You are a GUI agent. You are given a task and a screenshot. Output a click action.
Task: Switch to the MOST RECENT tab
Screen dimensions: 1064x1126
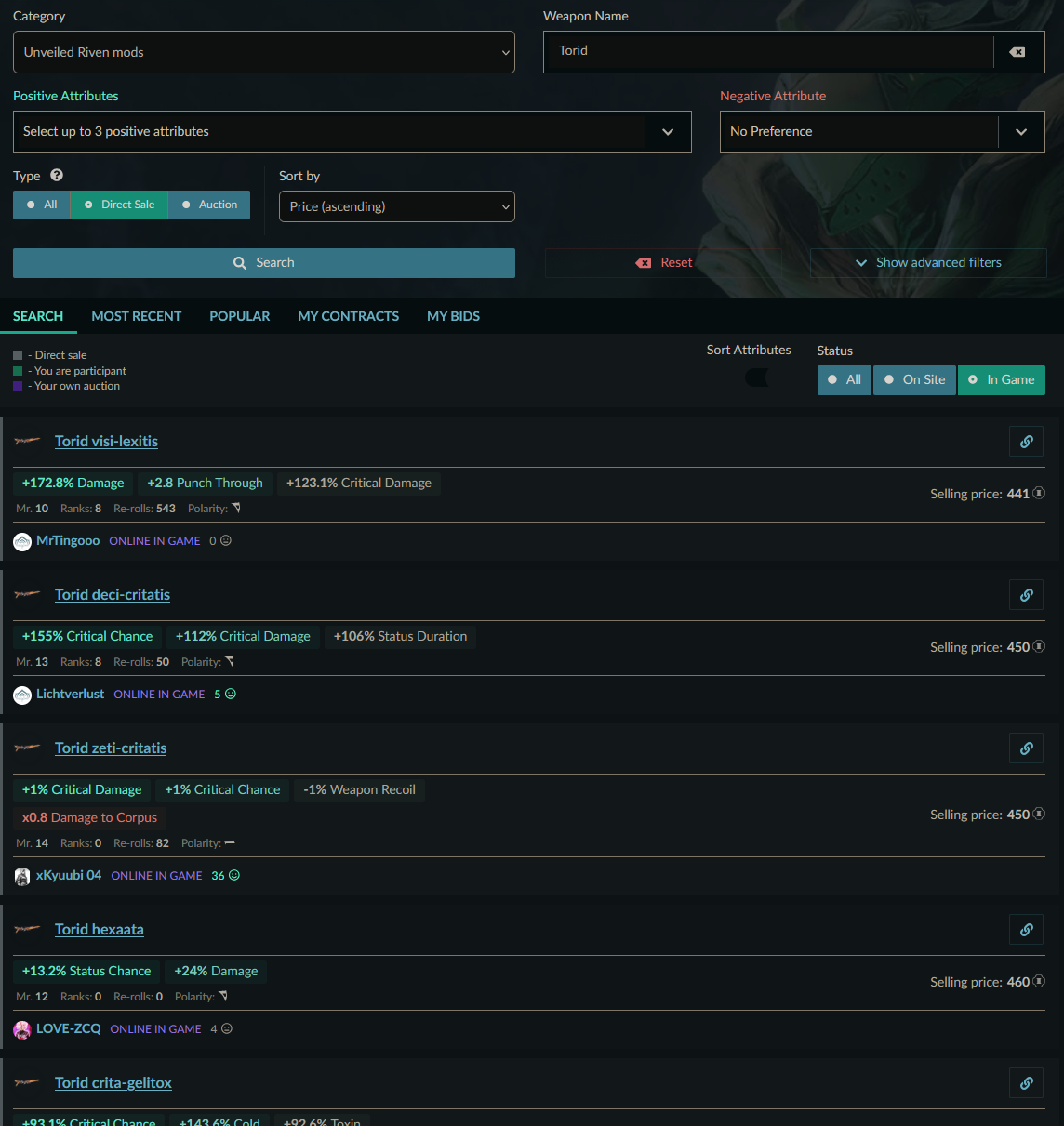click(137, 316)
